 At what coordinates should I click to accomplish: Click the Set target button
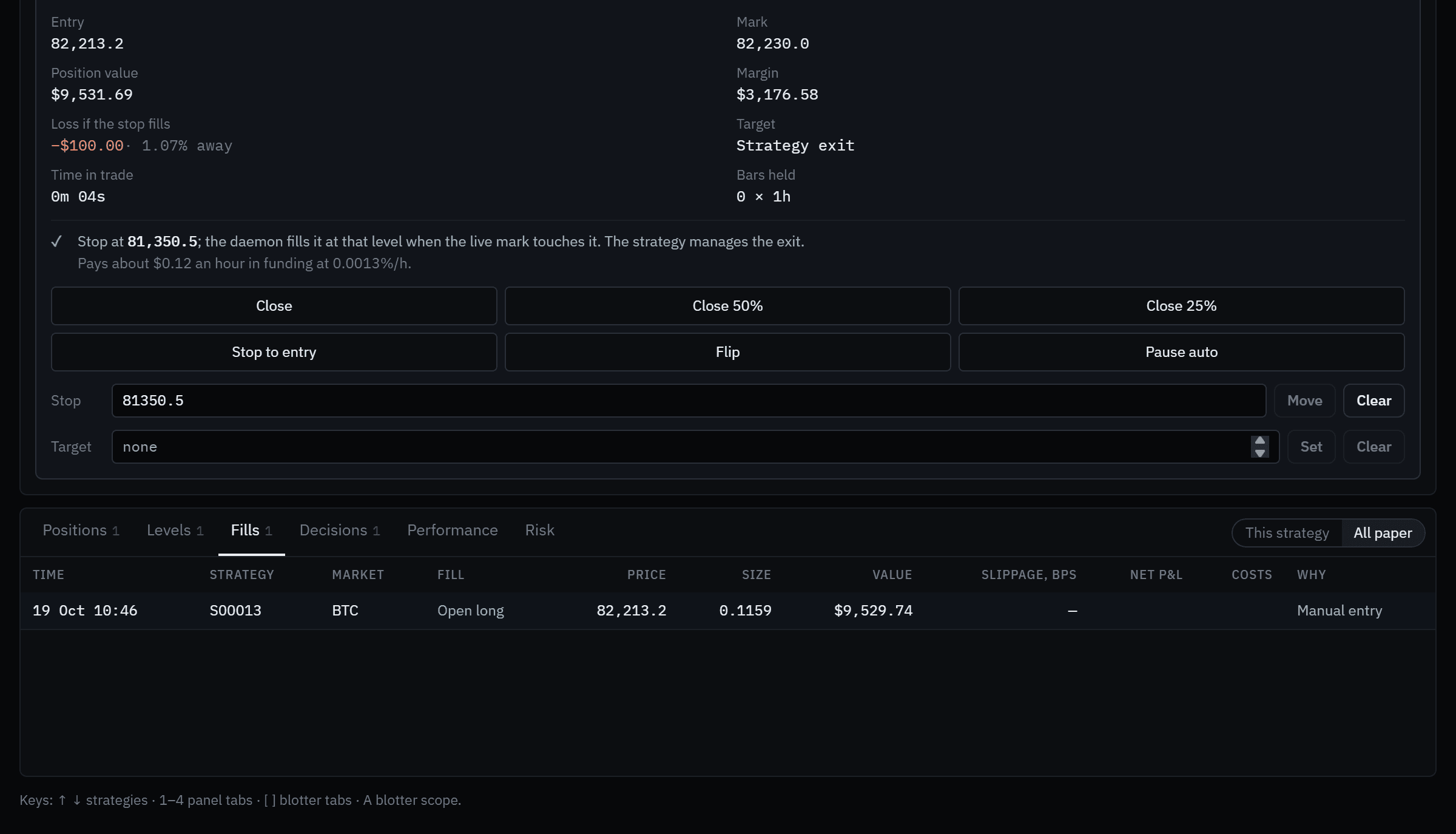(x=1311, y=447)
